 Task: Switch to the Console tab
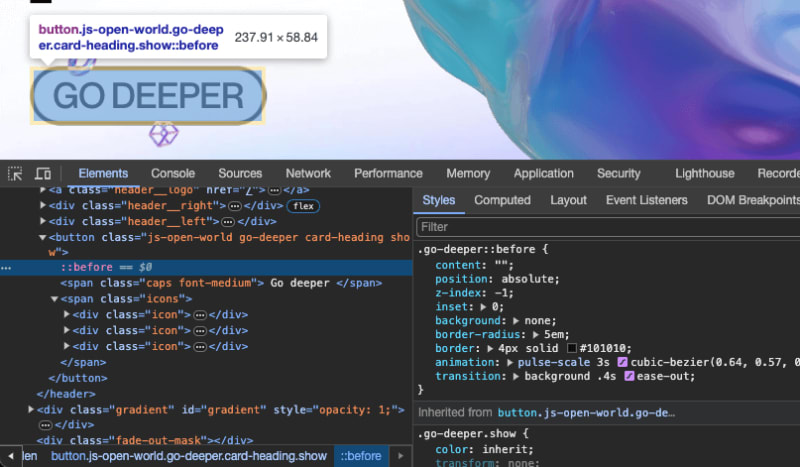click(x=173, y=173)
